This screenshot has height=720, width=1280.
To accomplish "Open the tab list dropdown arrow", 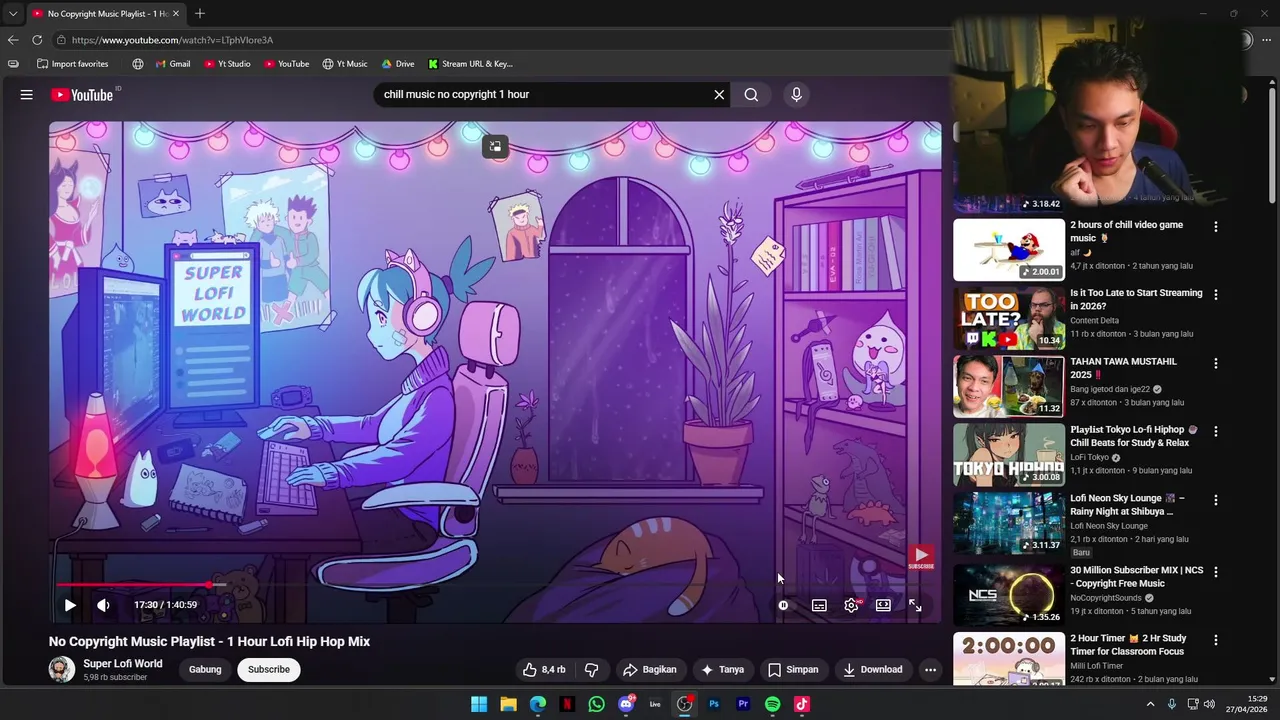I will click(x=12, y=14).
